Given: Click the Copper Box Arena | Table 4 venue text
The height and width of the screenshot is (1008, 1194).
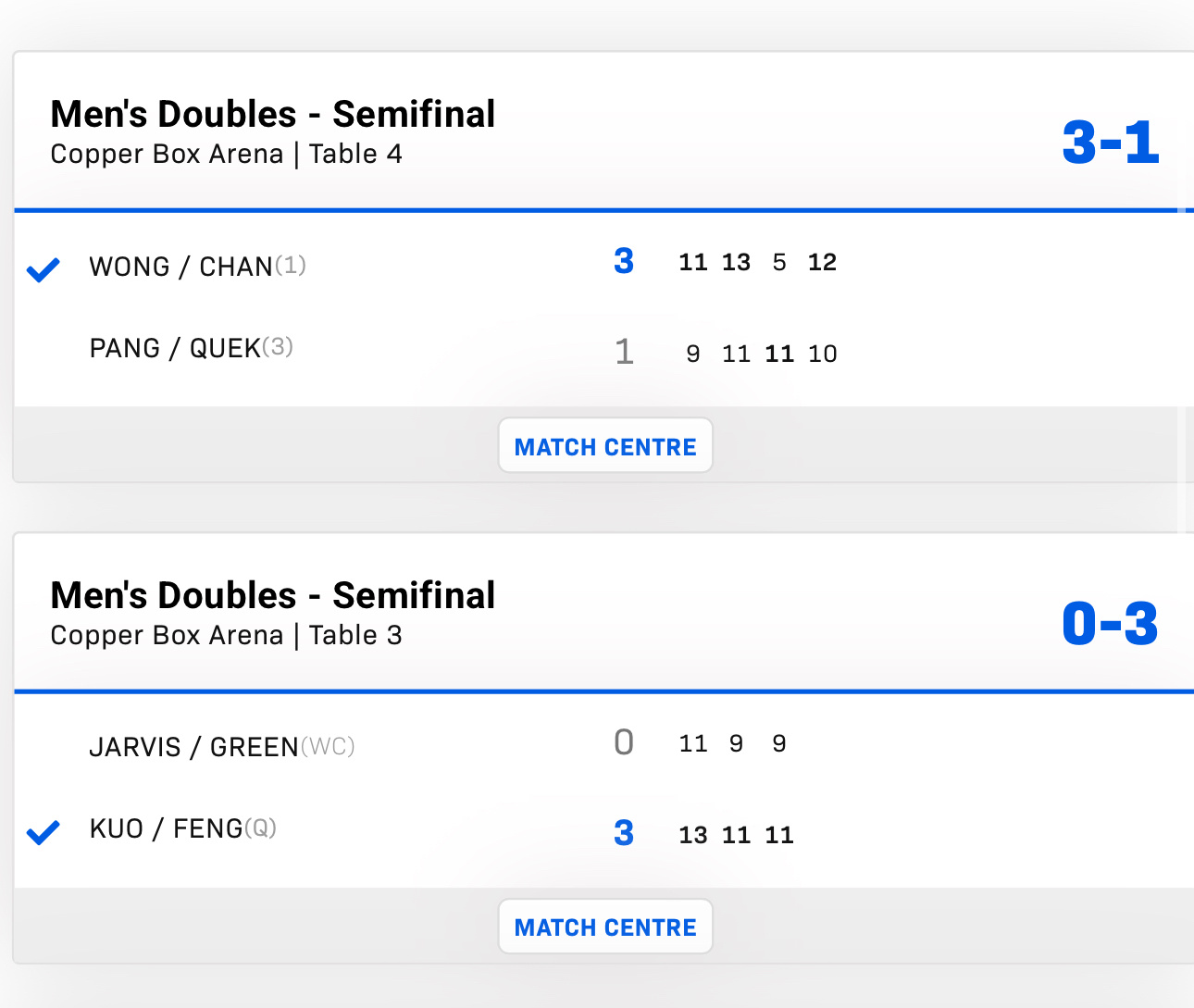Looking at the screenshot, I should (x=226, y=154).
